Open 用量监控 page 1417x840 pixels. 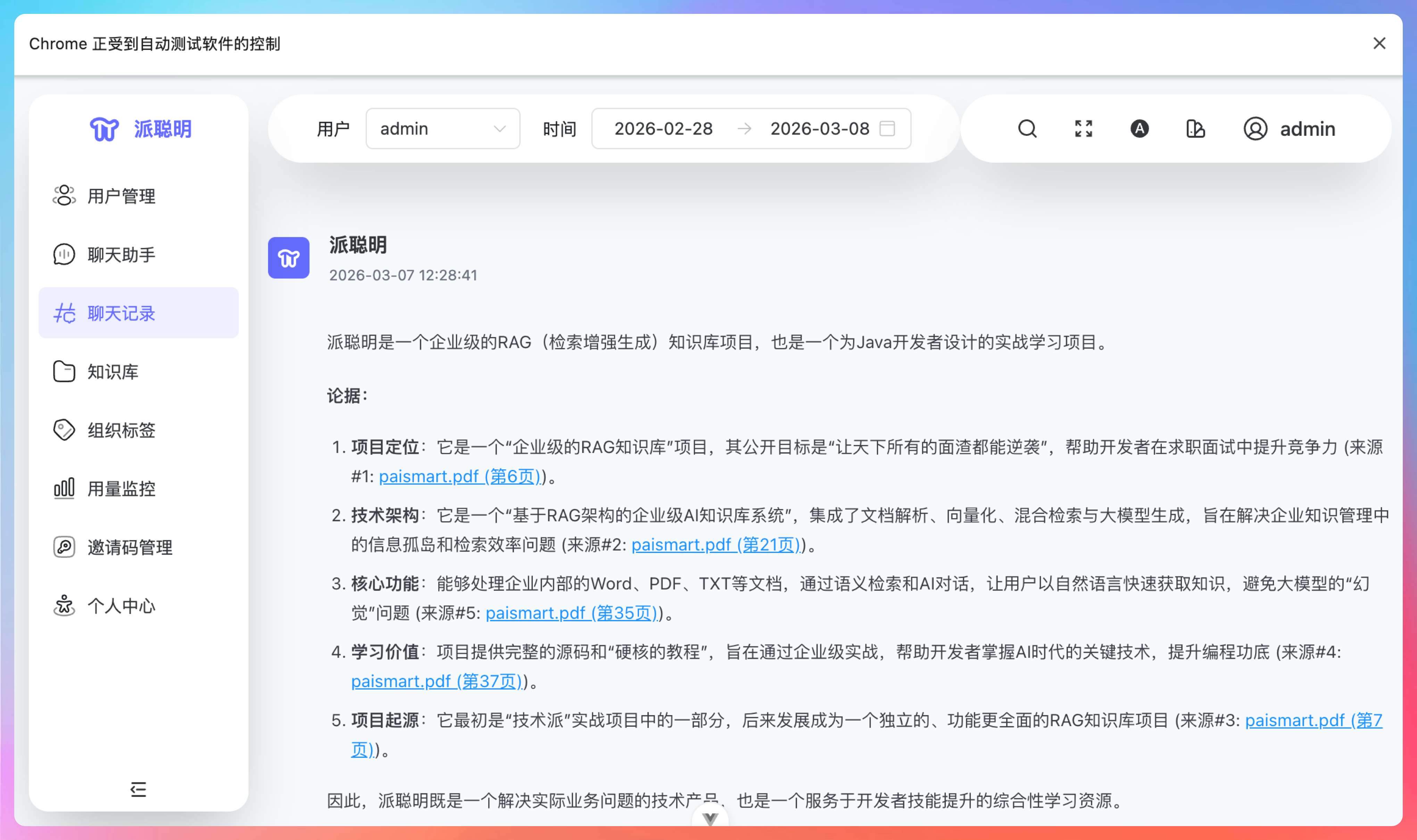tap(121, 488)
